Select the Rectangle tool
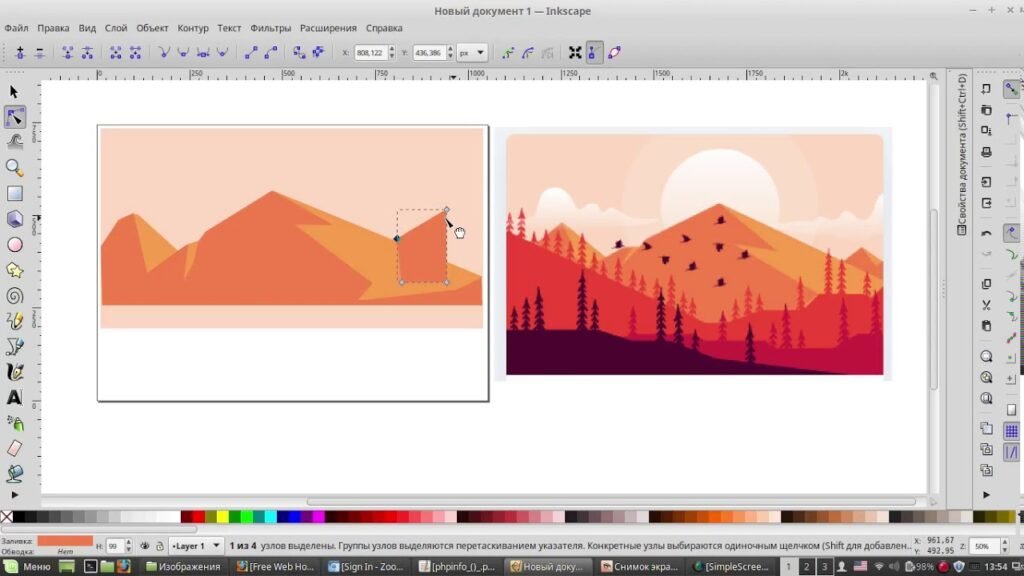This screenshot has height=576, width=1024. [x=14, y=193]
